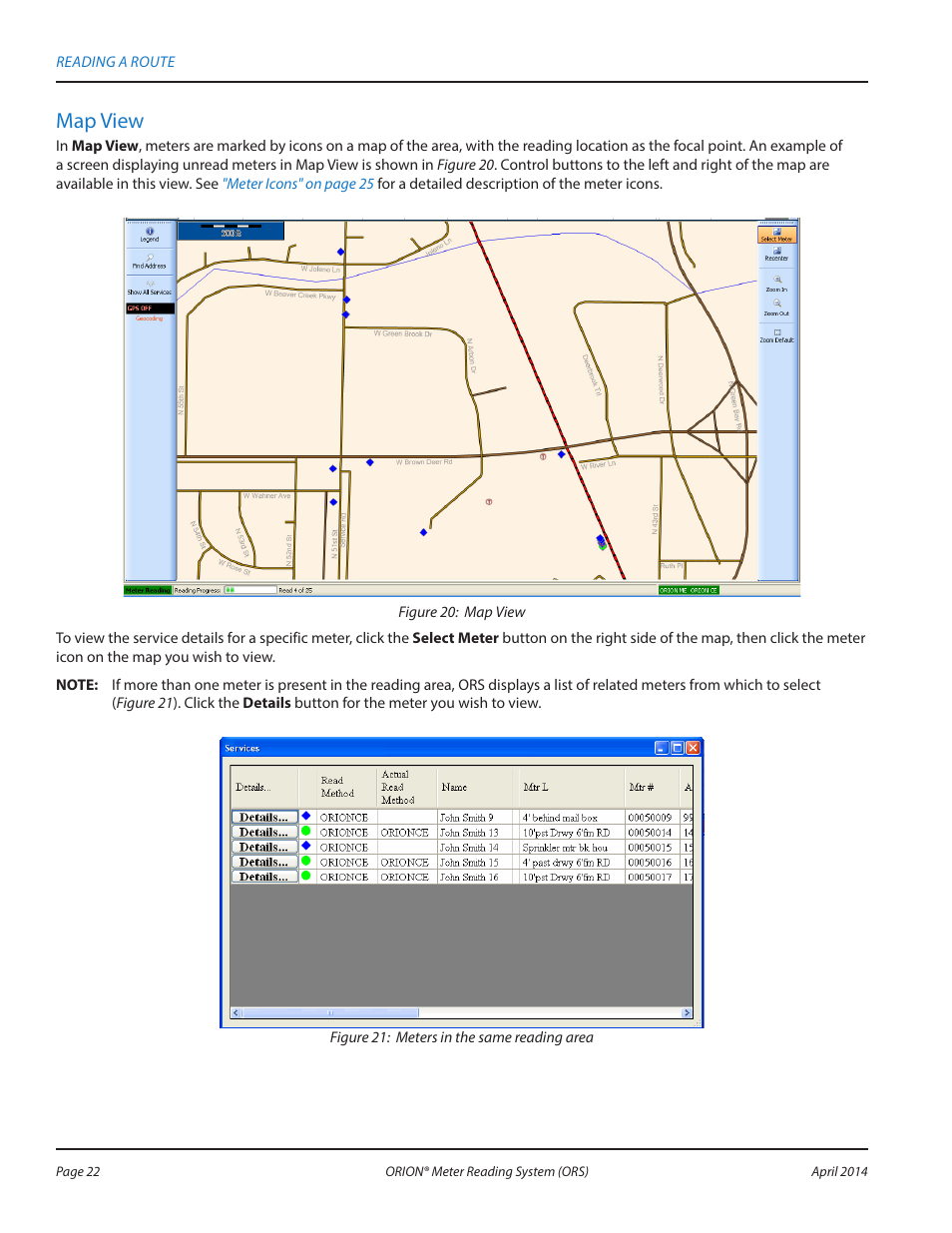This screenshot has width=952, height=1233.
Task: Click green circle icon in John Smith 16 row
Action: (306, 876)
